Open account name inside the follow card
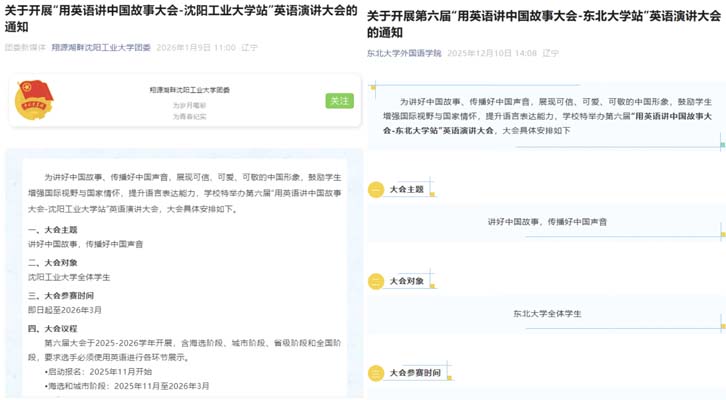 189,90
